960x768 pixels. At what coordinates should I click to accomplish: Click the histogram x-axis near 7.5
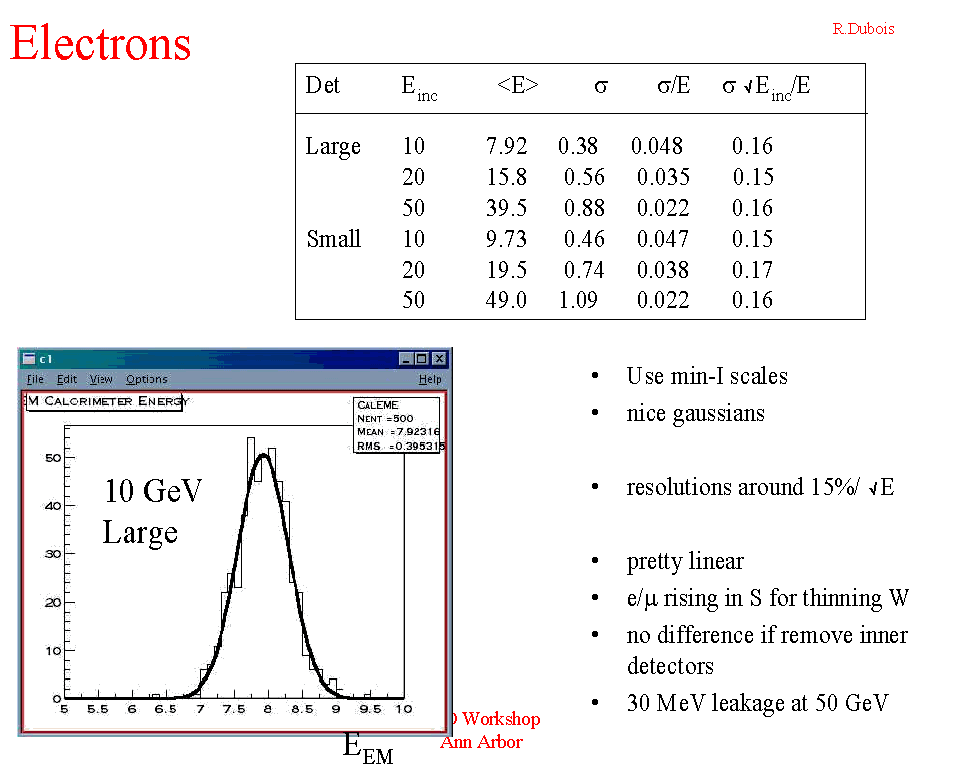pyautogui.click(x=234, y=698)
